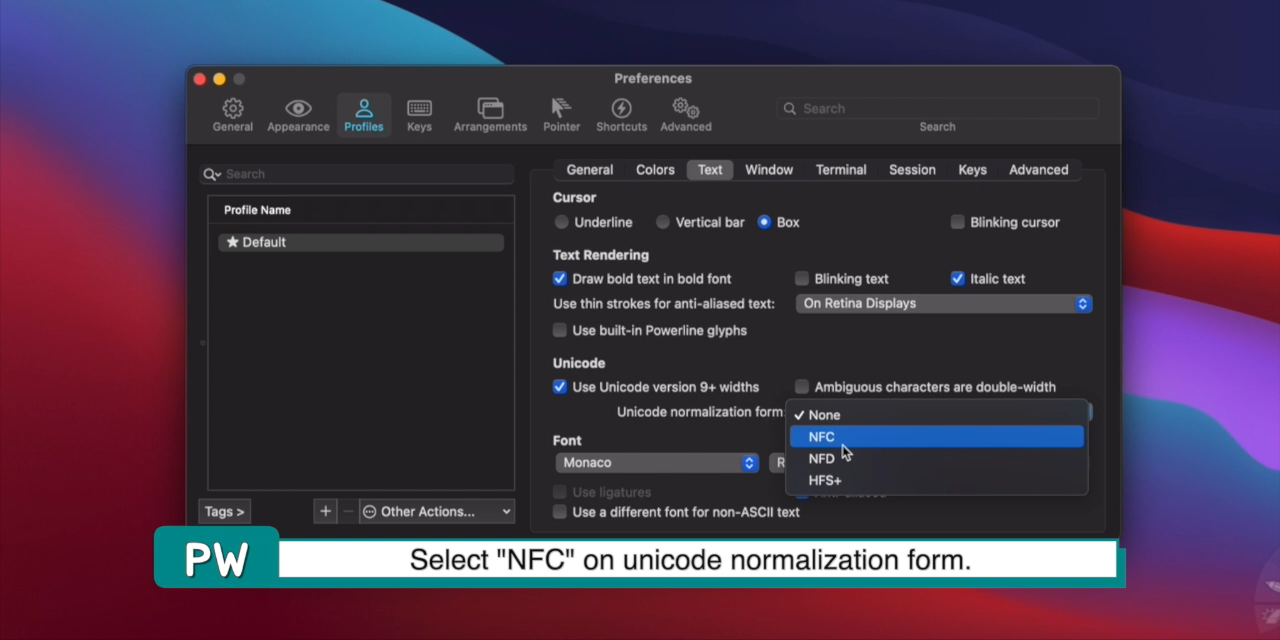
Task: Click the profile list Search field
Action: [357, 174]
